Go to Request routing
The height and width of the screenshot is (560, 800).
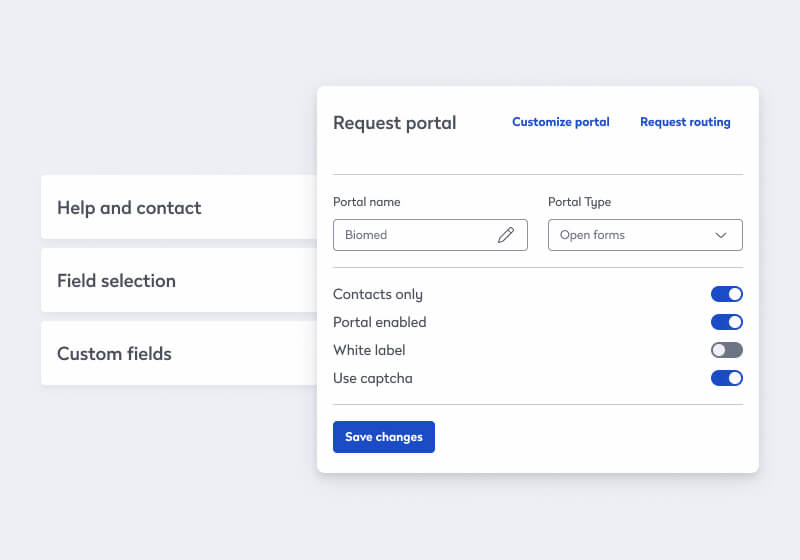coord(685,122)
